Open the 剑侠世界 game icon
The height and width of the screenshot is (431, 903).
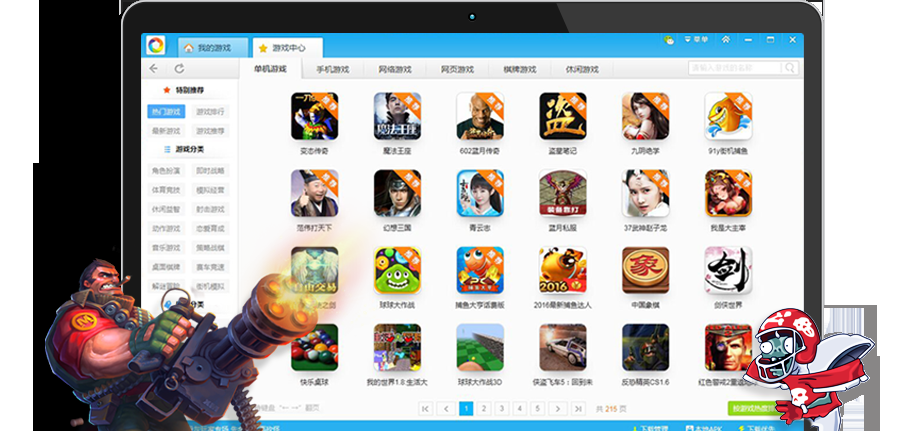tap(729, 270)
